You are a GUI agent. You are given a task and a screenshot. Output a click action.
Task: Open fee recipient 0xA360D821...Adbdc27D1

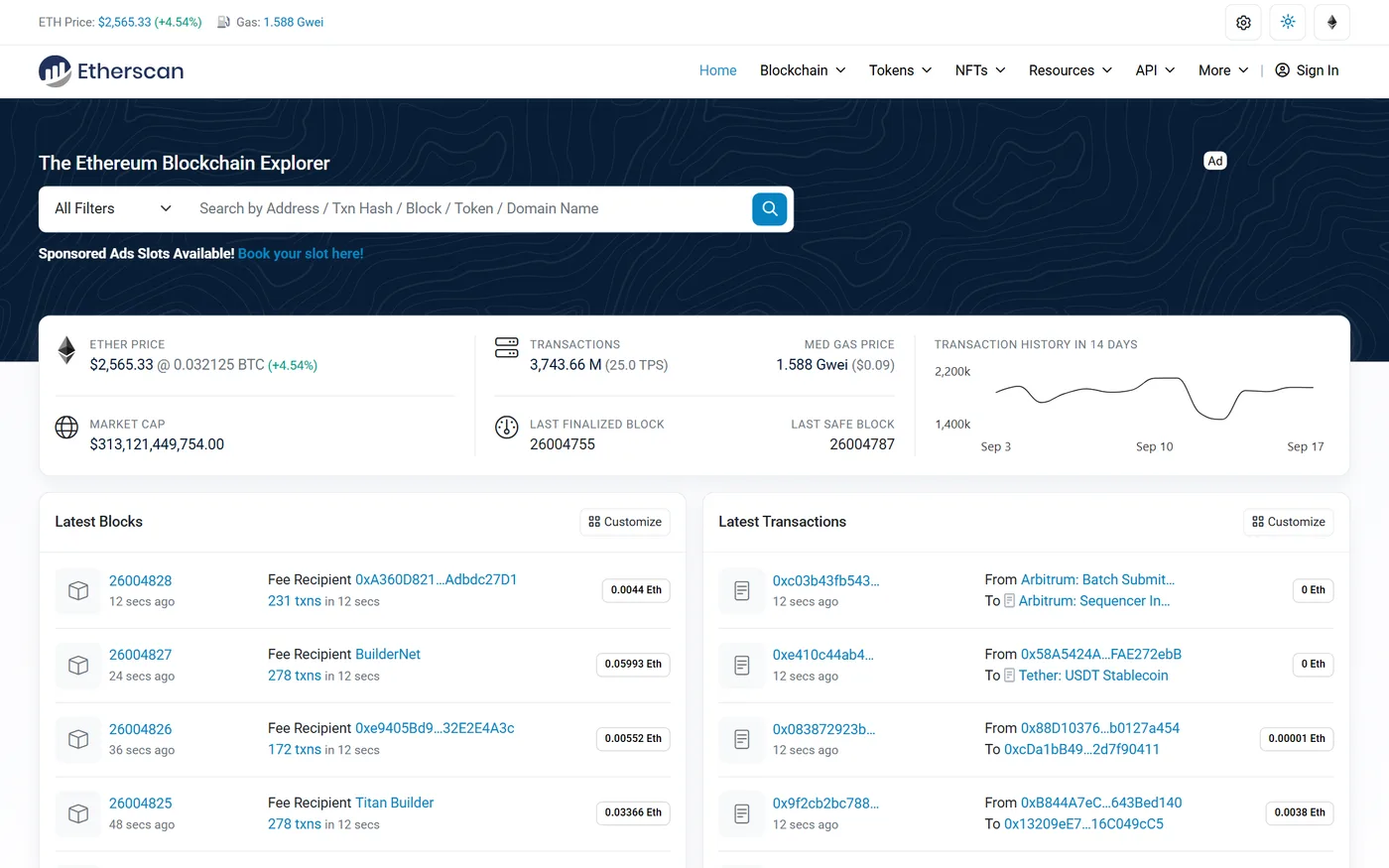(x=437, y=579)
